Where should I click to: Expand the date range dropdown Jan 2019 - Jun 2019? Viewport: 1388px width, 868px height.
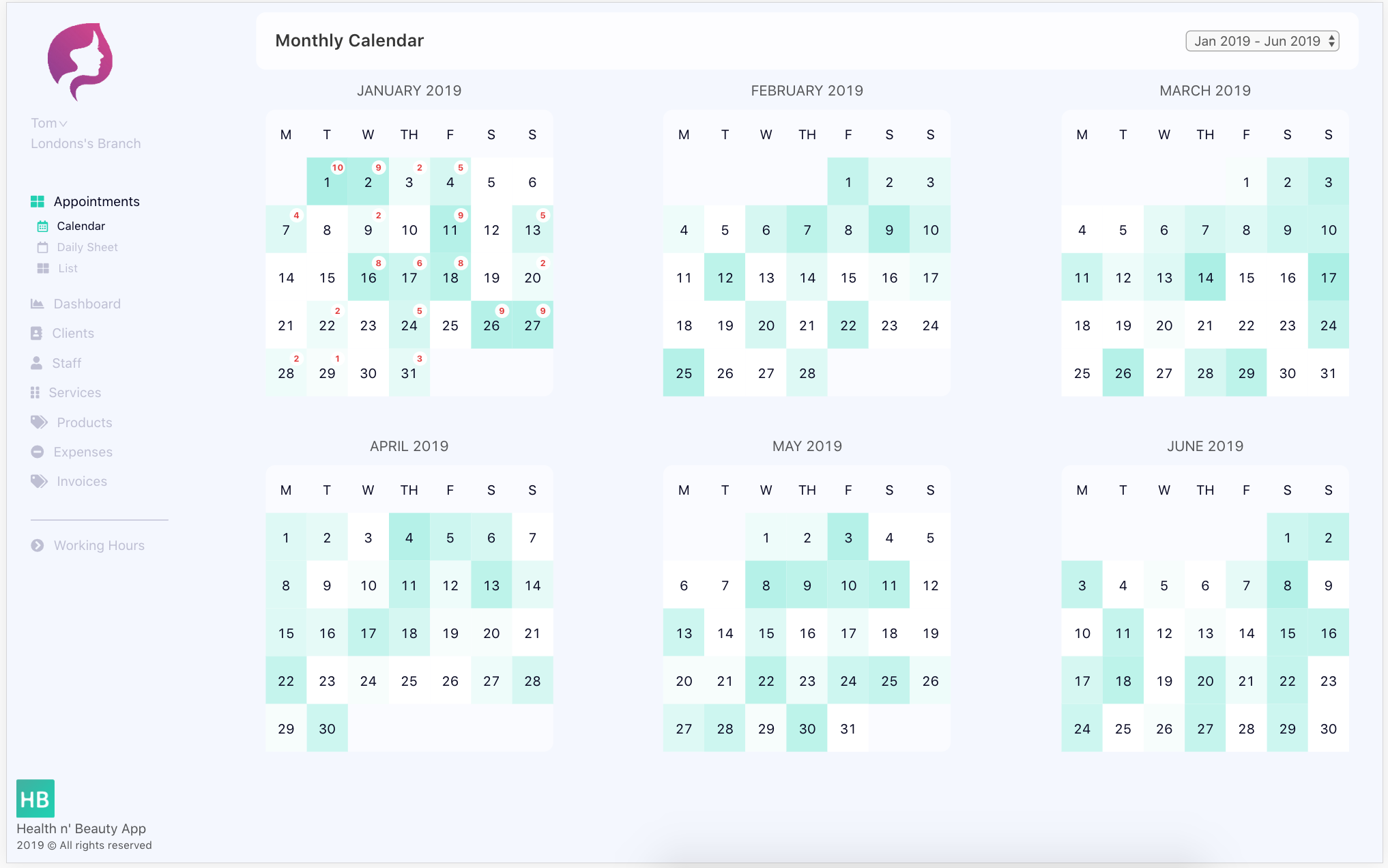(x=1261, y=41)
